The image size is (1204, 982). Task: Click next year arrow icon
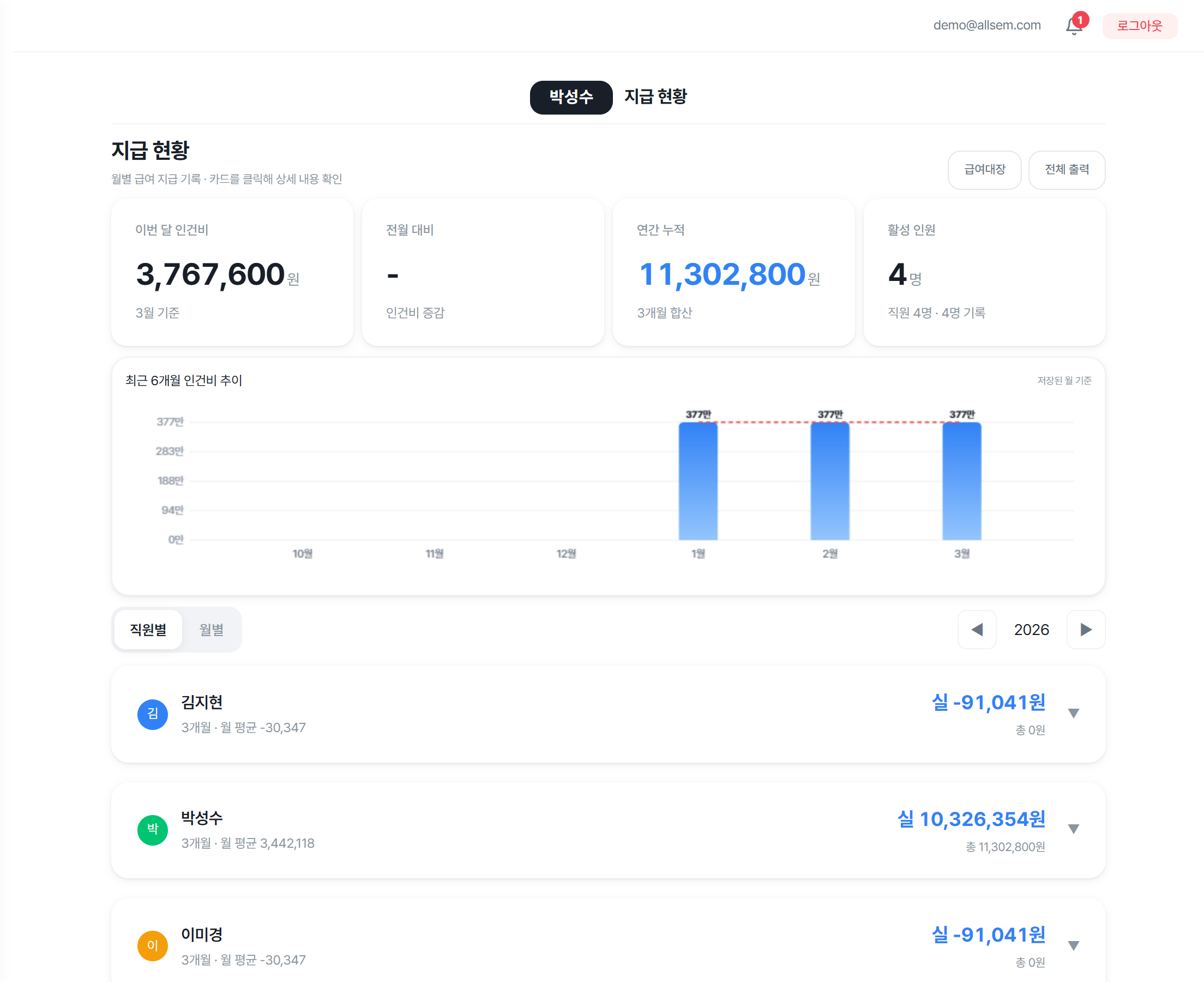point(1085,630)
